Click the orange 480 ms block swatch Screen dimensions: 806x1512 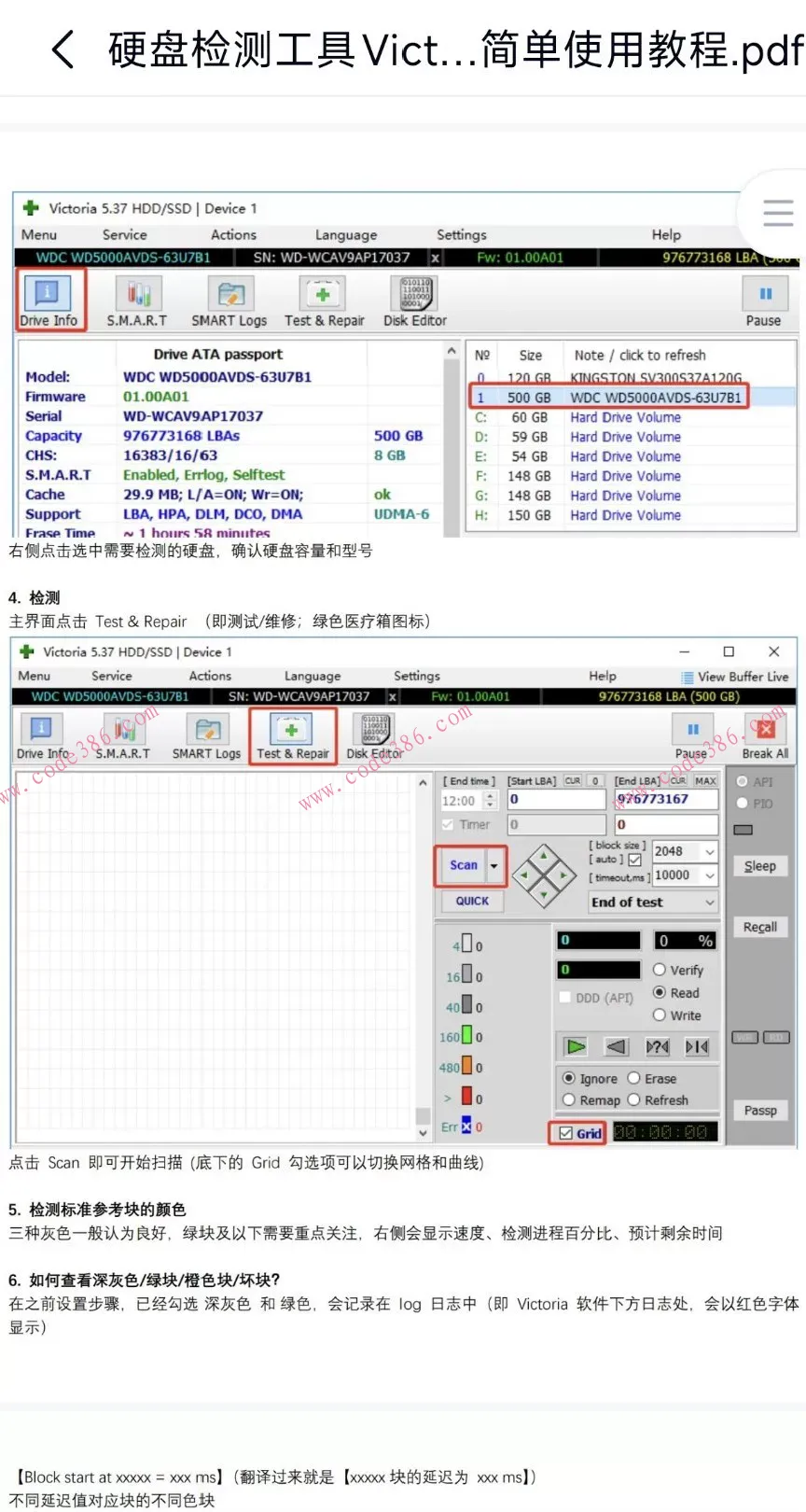click(x=468, y=1066)
